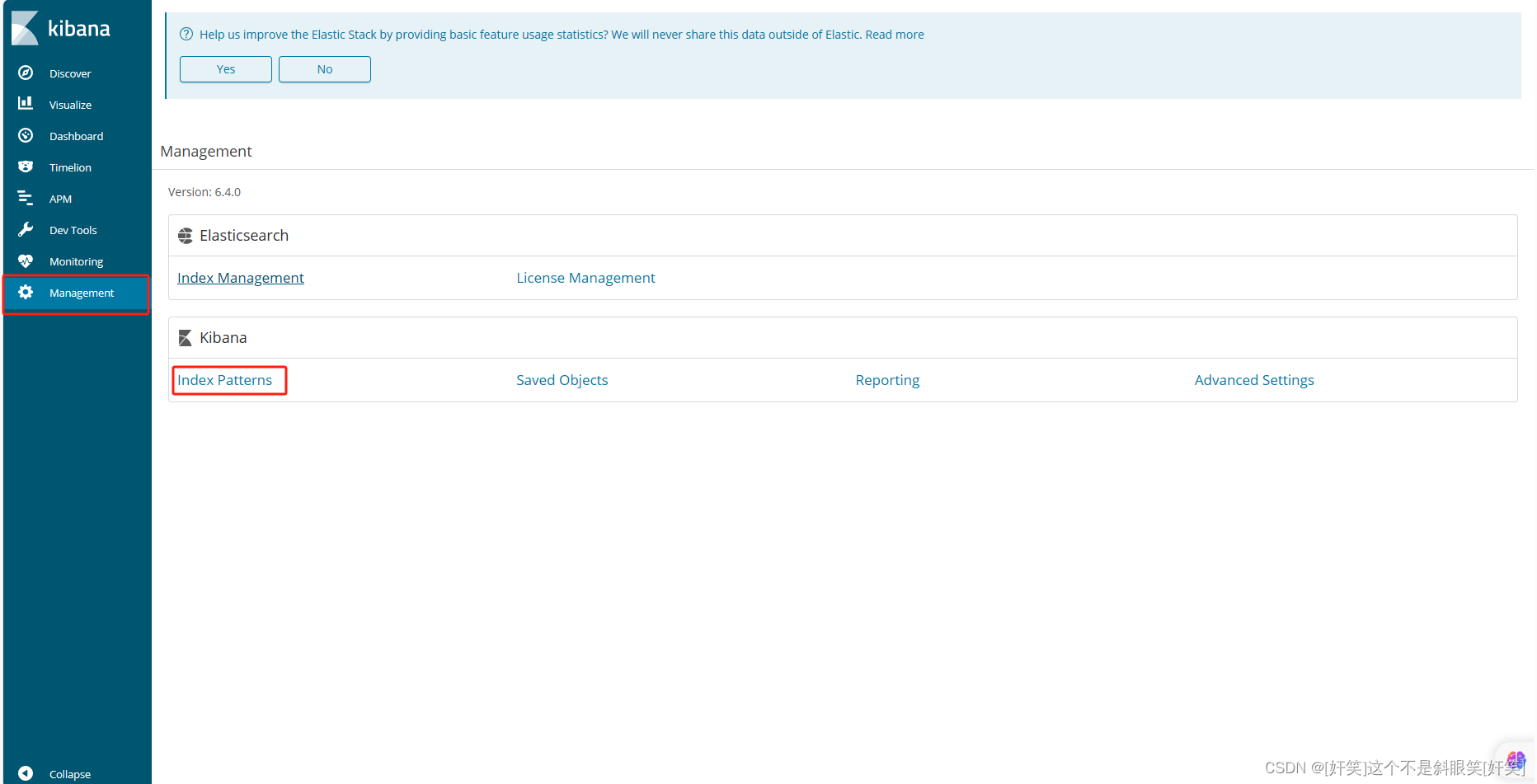Viewport: 1537px width, 784px height.
Task: Open Index Patterns link
Action: click(224, 380)
